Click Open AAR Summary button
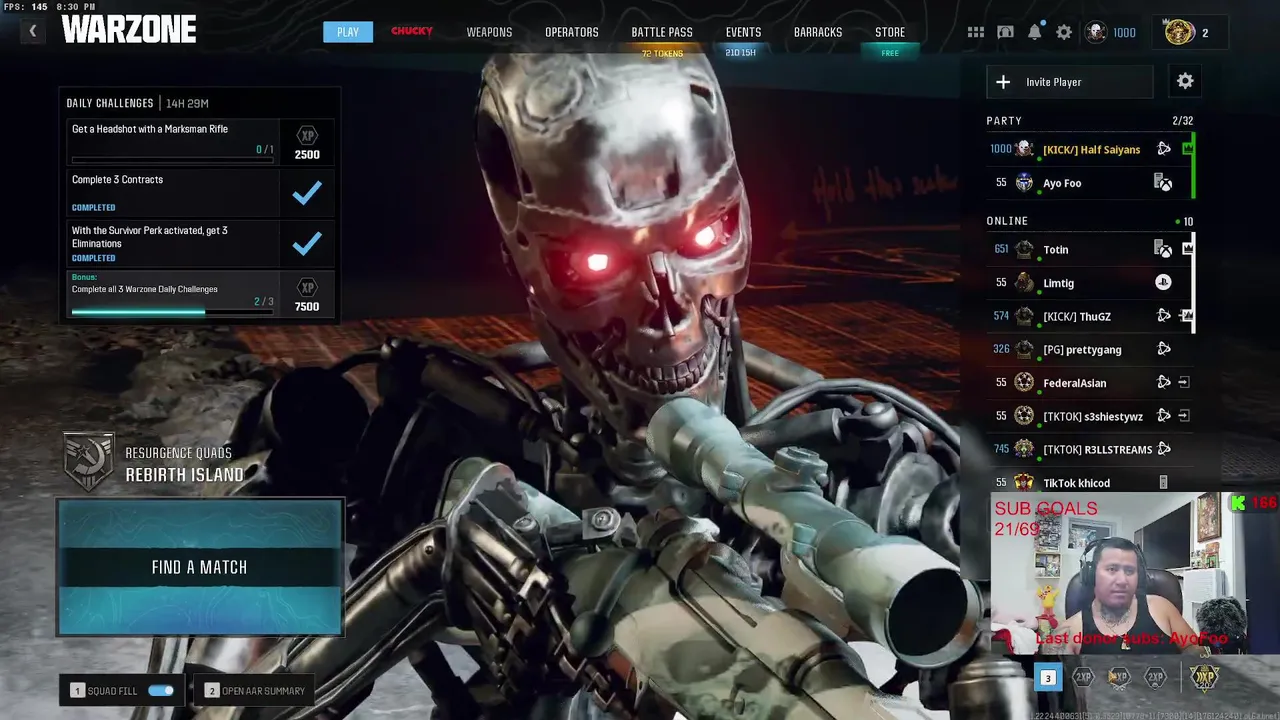This screenshot has height=720, width=1280. (255, 690)
